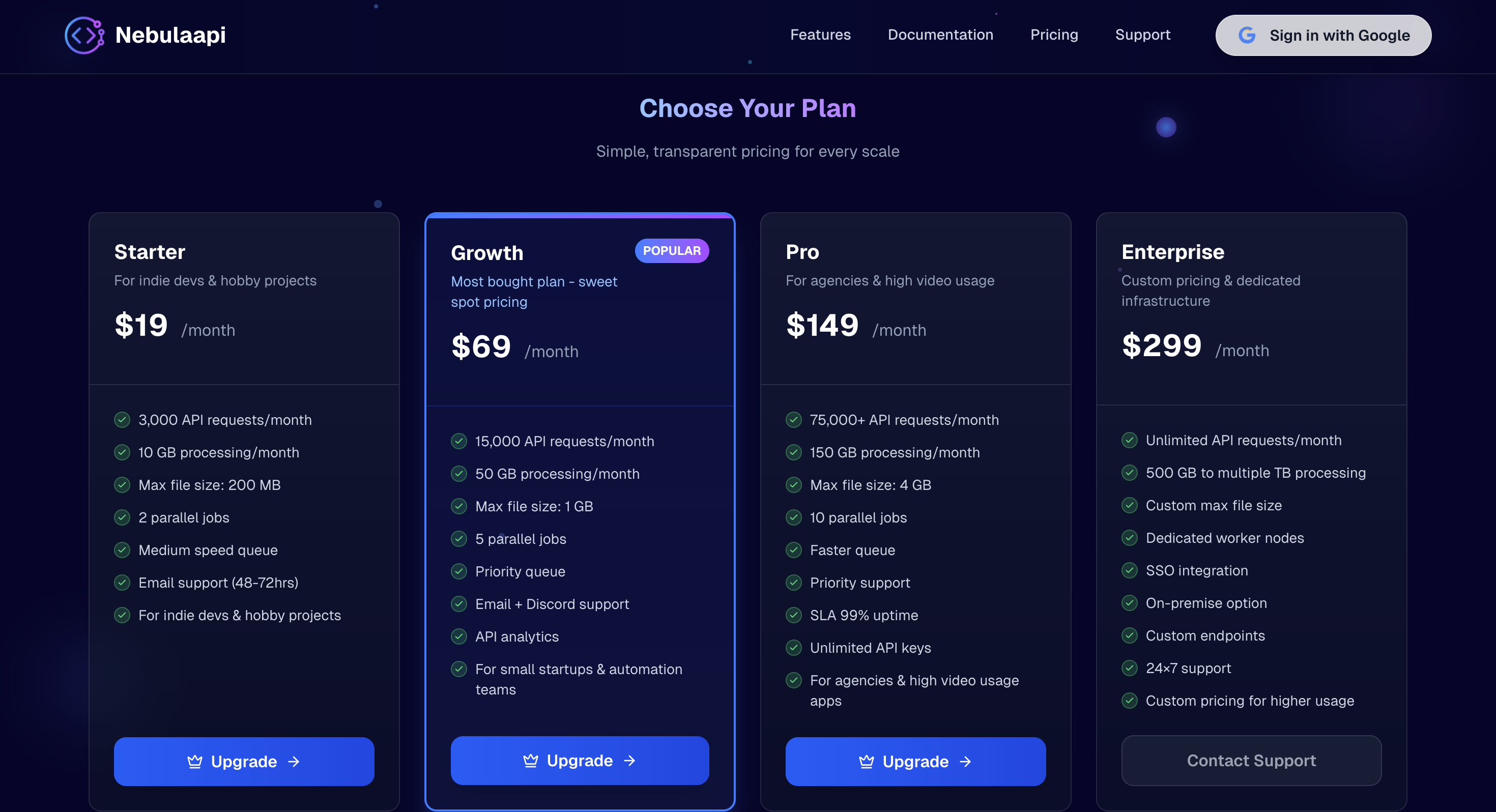The height and width of the screenshot is (812, 1496).
Task: Click the crown icon on Starter Upgrade
Action: [x=195, y=762]
